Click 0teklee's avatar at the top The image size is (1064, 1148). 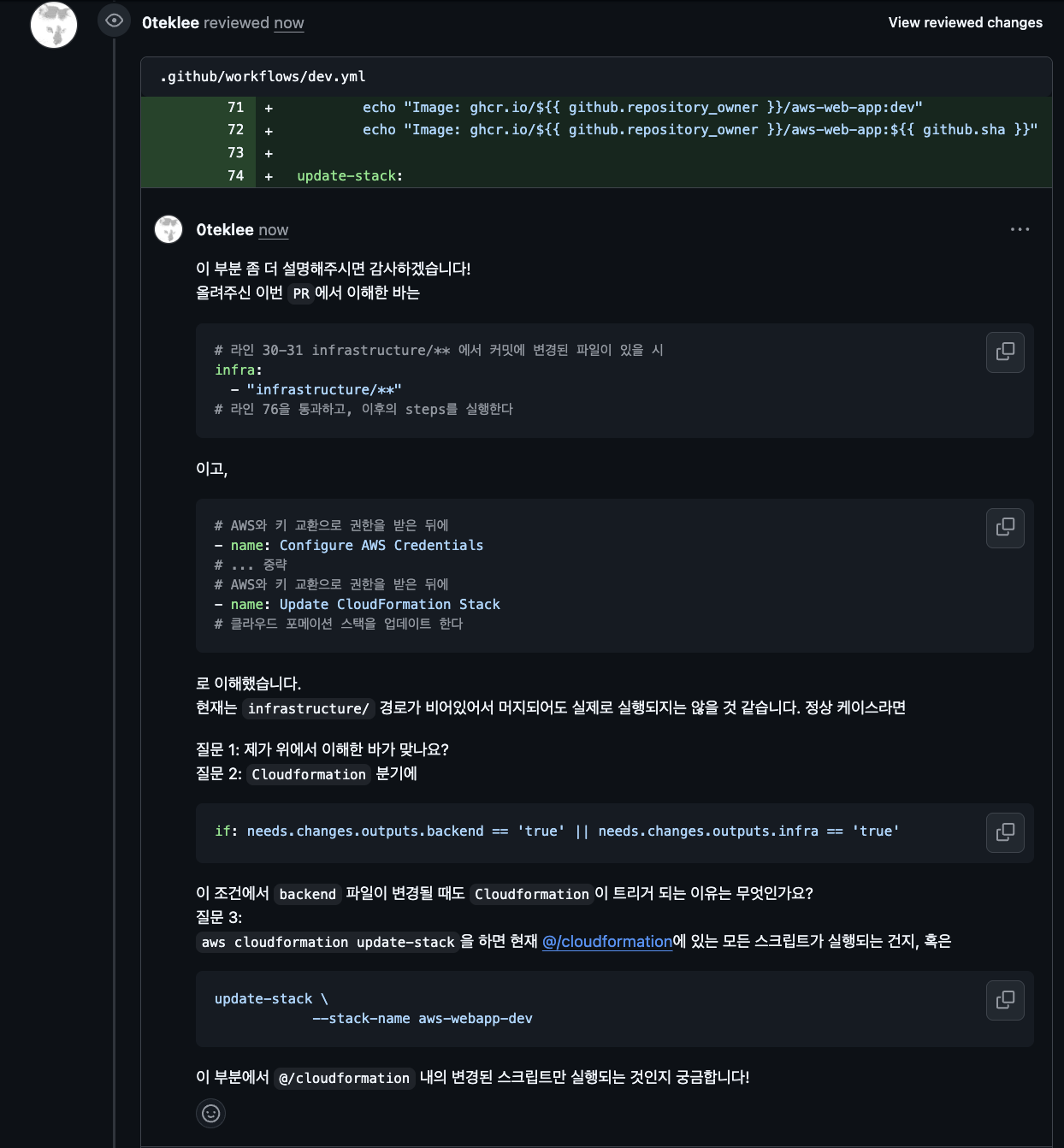point(54,26)
